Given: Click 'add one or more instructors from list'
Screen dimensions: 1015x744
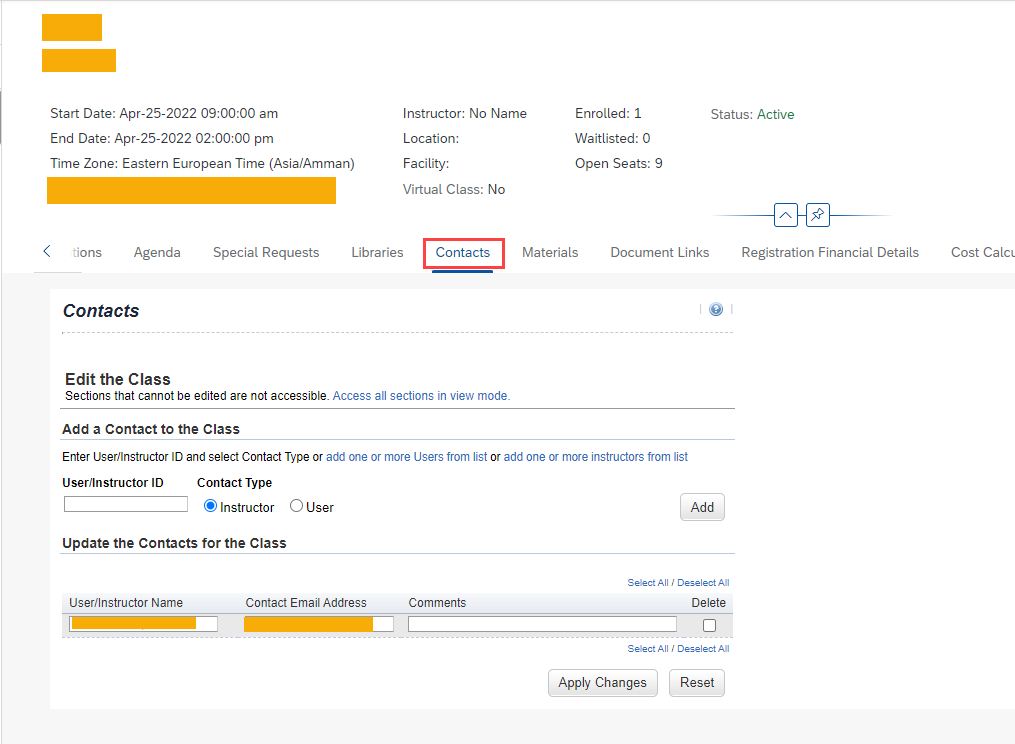Looking at the screenshot, I should [596, 457].
